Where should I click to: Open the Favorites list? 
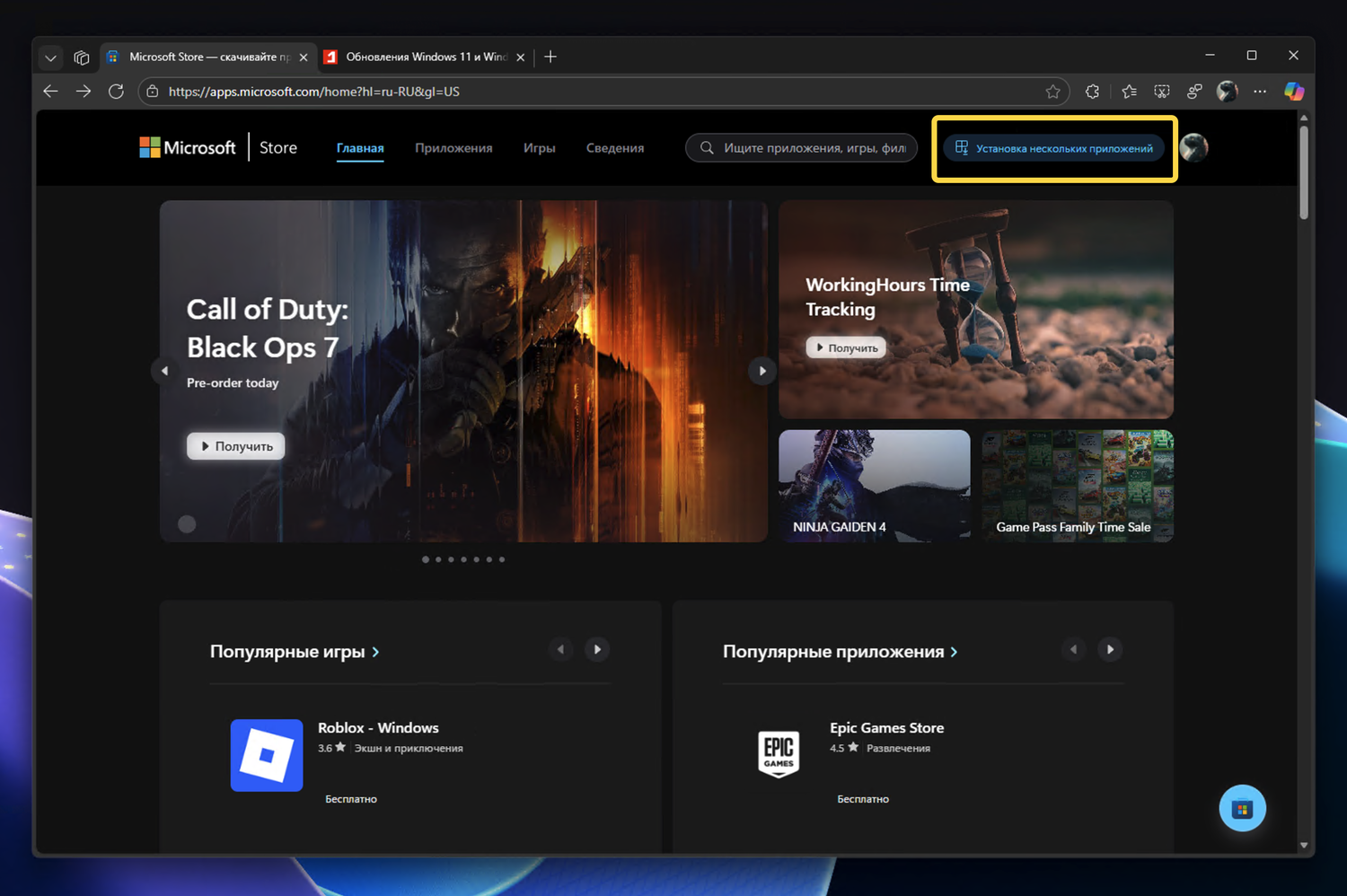click(x=1129, y=92)
